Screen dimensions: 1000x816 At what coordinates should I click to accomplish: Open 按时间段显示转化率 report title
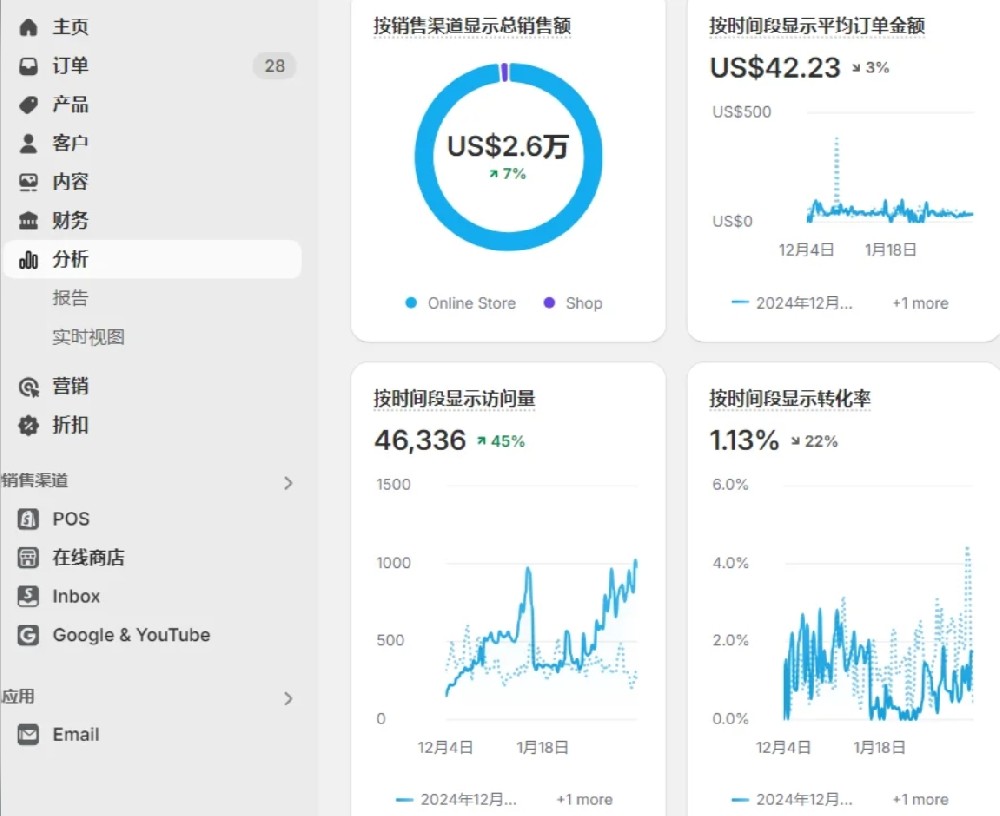click(790, 399)
